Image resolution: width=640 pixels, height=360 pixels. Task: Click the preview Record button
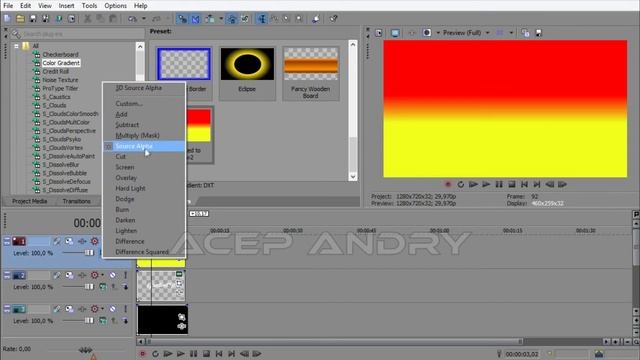(448, 184)
